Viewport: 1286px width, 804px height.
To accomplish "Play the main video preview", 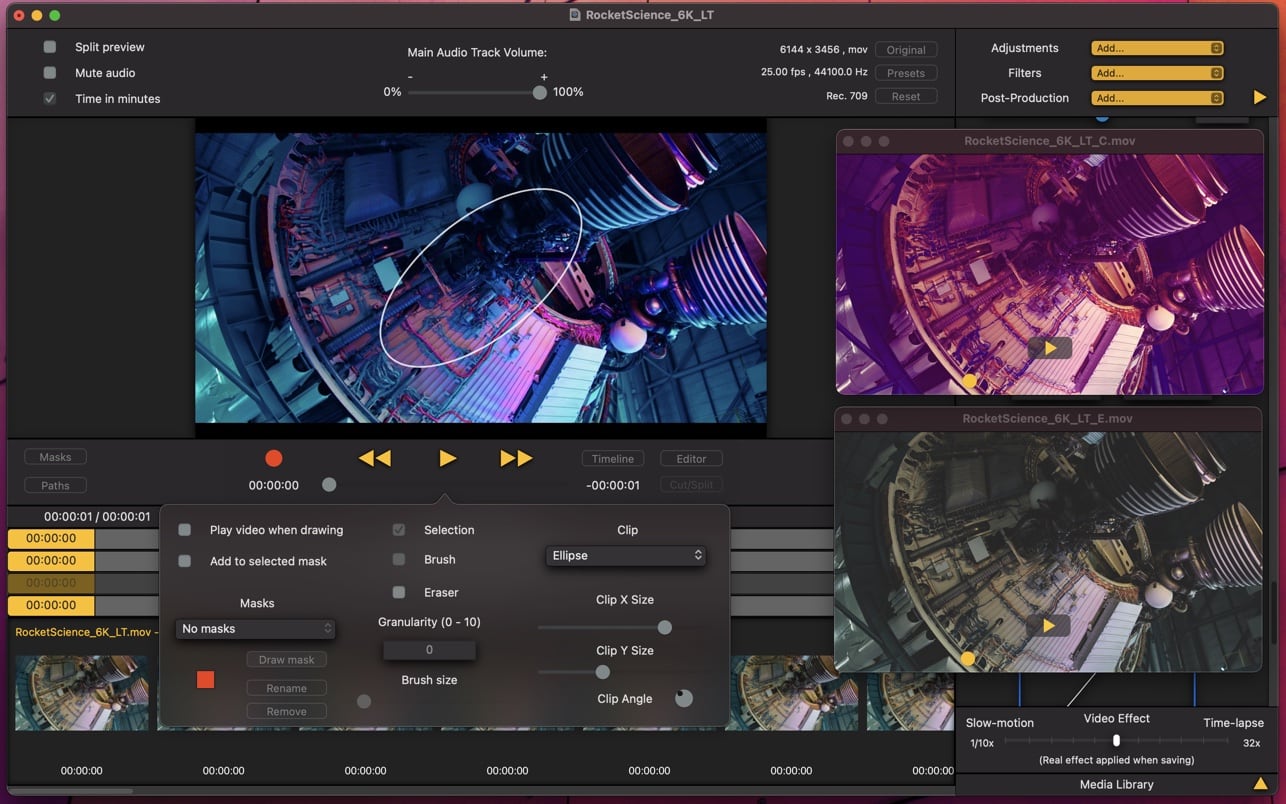I will (x=447, y=458).
